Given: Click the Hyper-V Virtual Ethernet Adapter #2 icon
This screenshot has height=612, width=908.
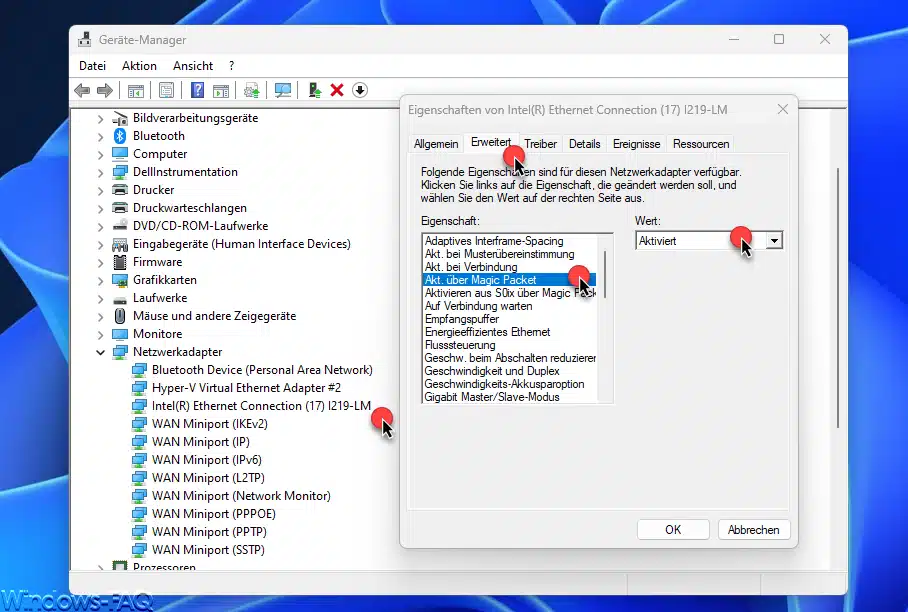Looking at the screenshot, I should coord(139,388).
